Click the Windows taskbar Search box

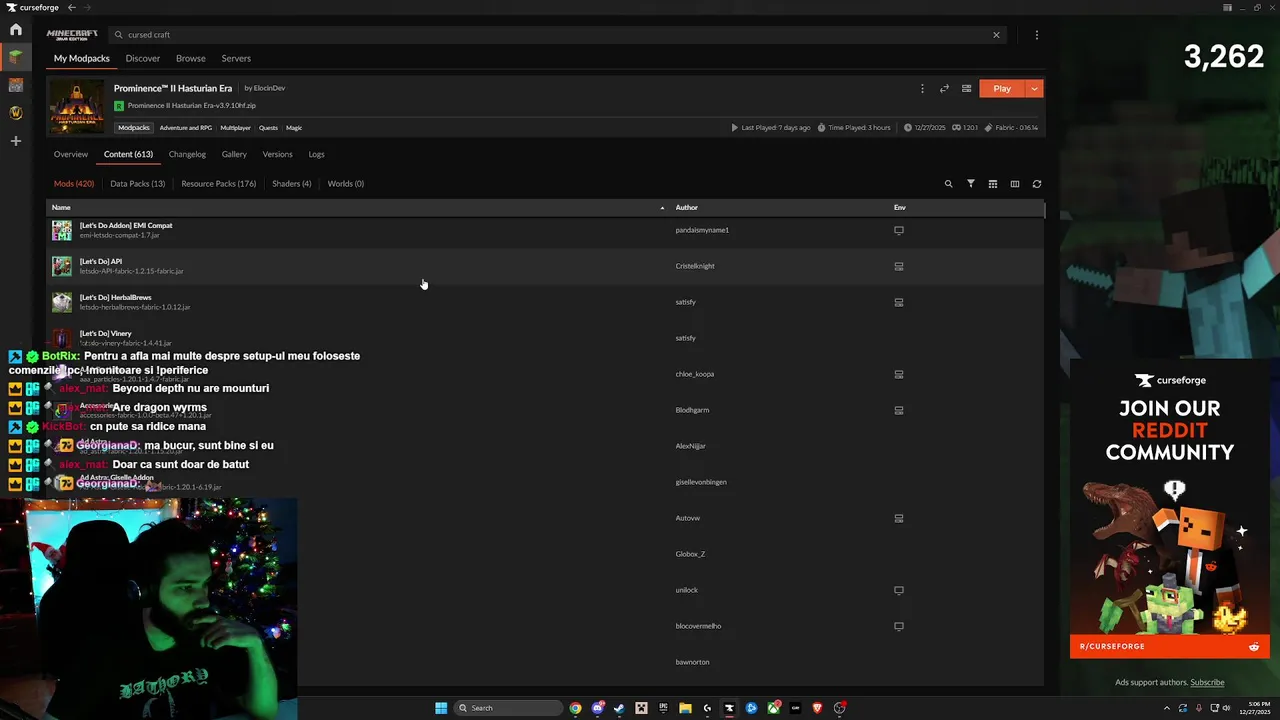pyautogui.click(x=507, y=708)
